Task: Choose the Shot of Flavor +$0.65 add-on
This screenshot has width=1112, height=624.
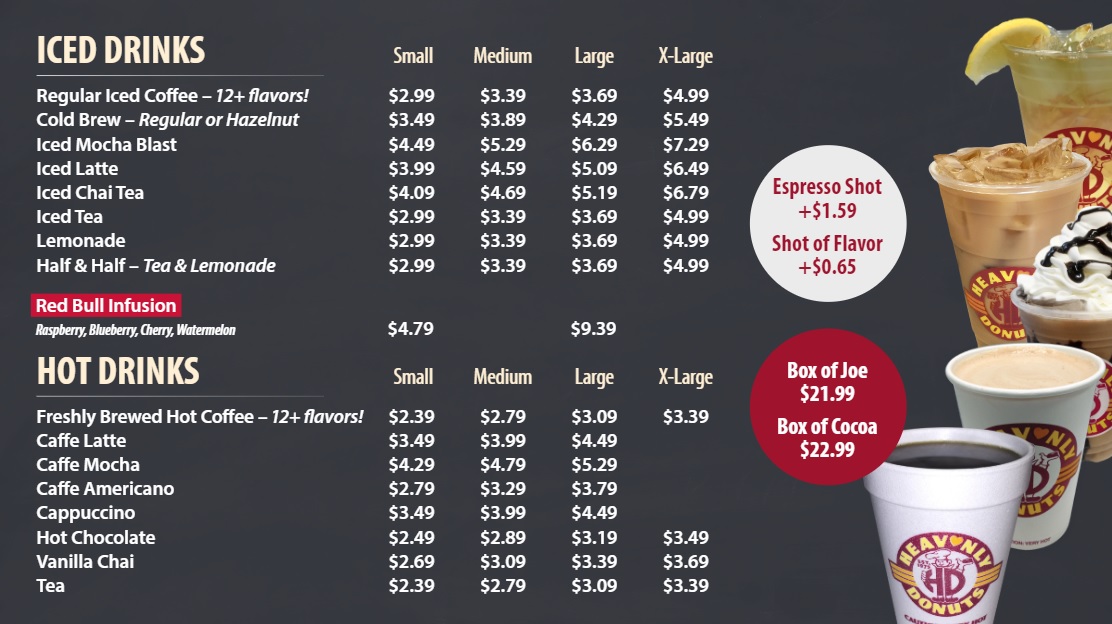Action: [827, 254]
